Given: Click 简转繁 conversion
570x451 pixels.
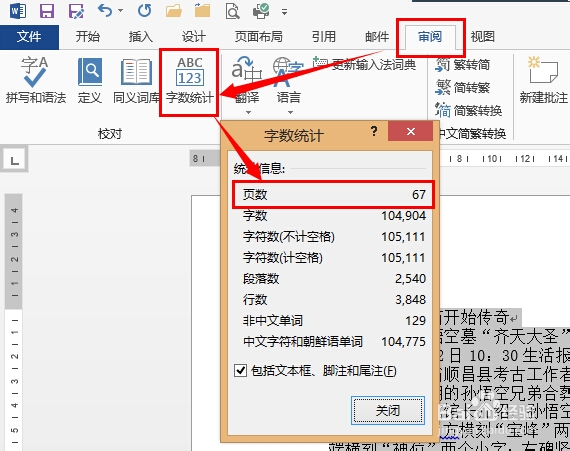Looking at the screenshot, I should pyautogui.click(x=463, y=88).
